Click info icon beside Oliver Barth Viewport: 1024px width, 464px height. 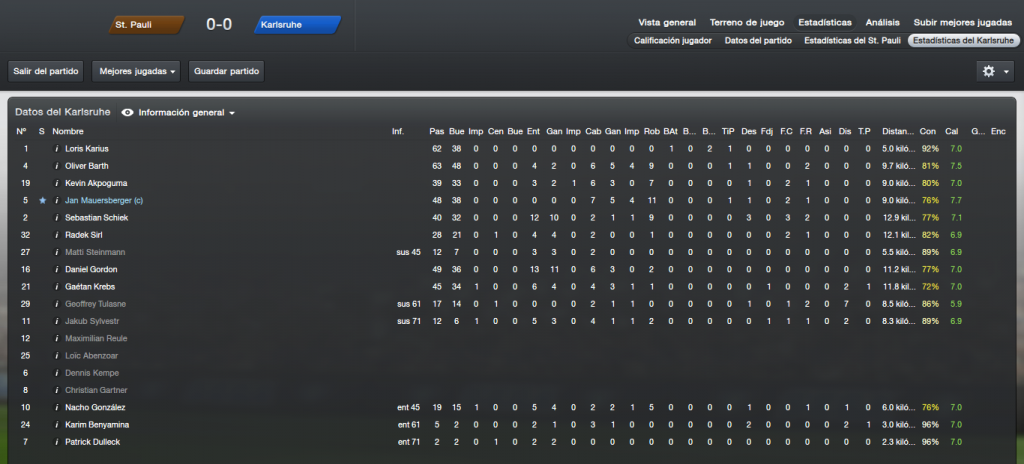[x=57, y=166]
